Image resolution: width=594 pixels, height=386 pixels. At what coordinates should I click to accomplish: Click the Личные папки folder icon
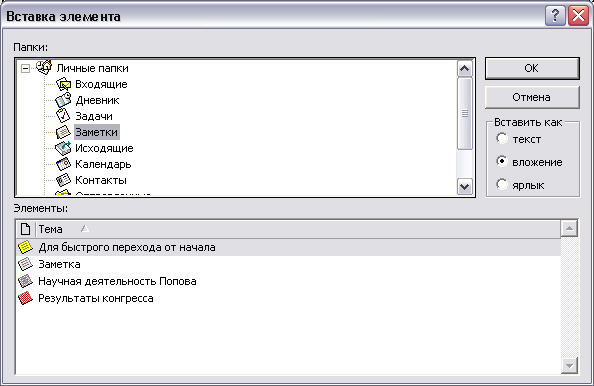44,67
